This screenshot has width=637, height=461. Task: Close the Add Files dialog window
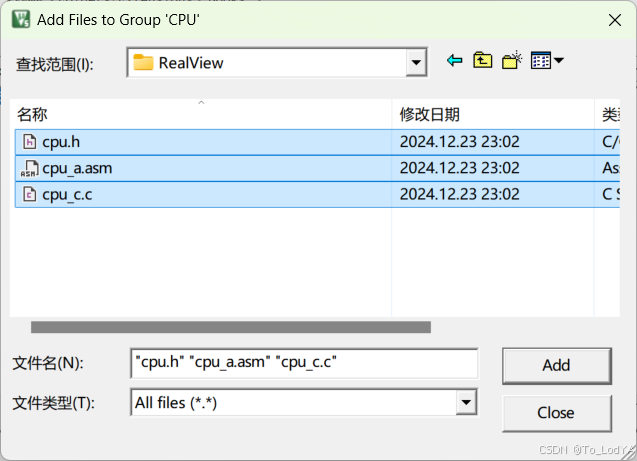point(615,20)
